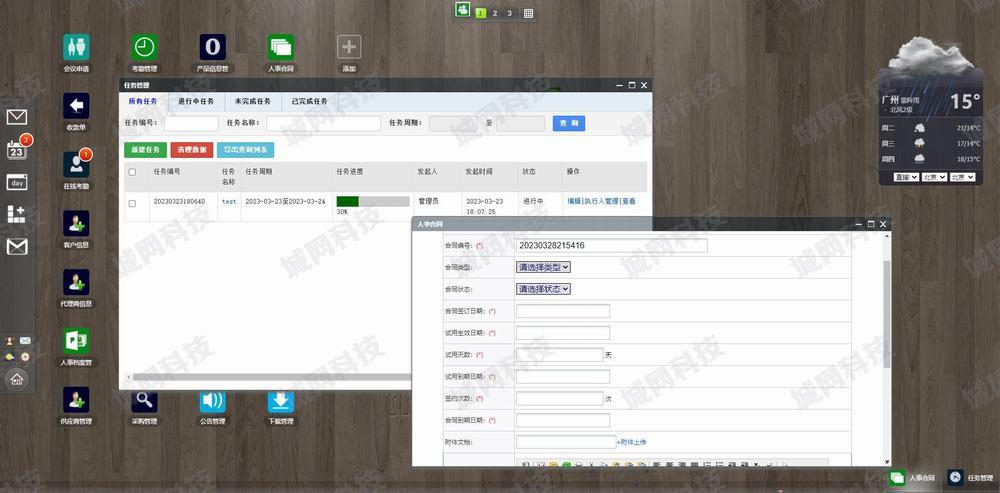Click the small clock icon in sidebar
This screenshot has width=1000, height=493.
click(x=25, y=357)
